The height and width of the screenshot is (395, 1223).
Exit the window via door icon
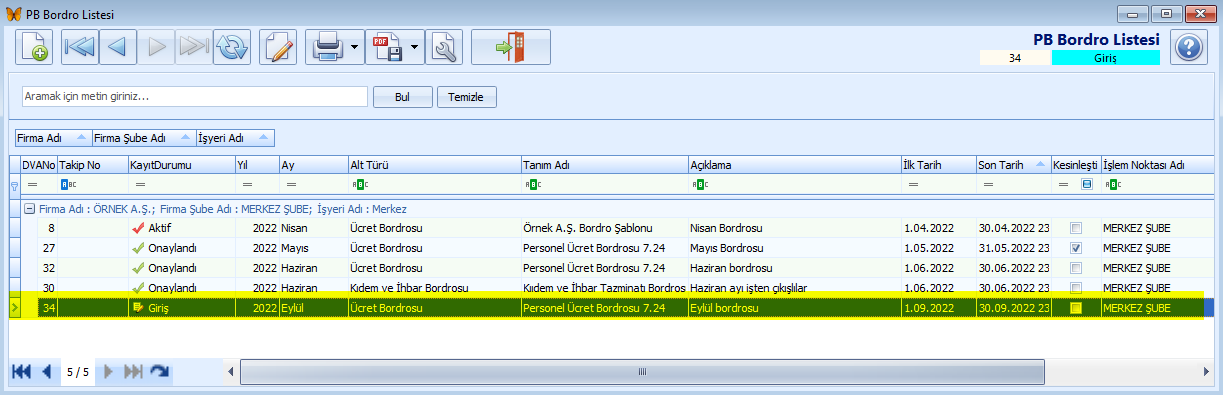(511, 47)
